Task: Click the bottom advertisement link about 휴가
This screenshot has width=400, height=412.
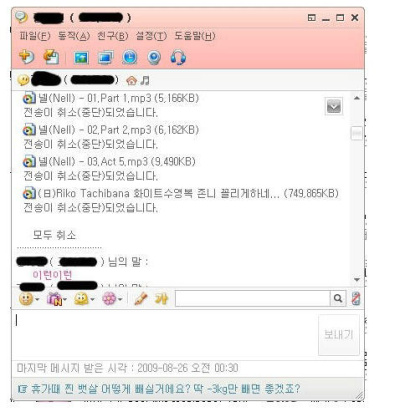Action: tap(159, 389)
